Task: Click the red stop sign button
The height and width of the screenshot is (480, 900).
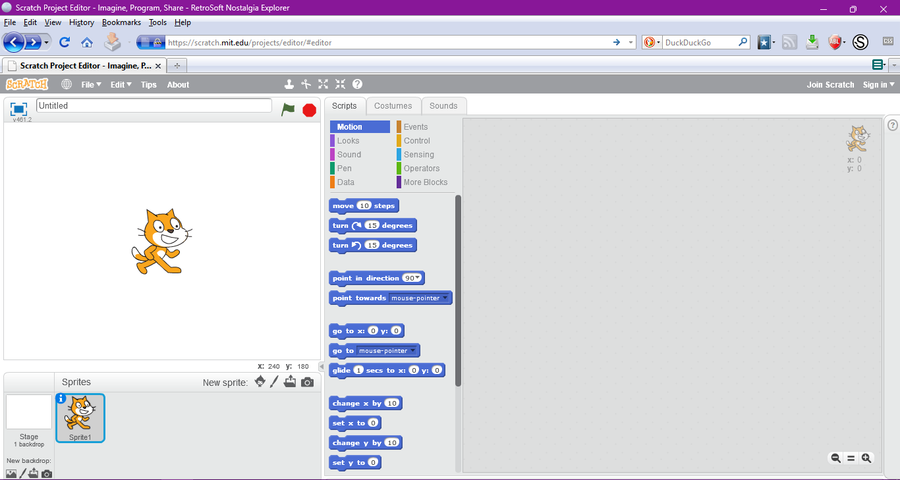Action: coord(309,110)
